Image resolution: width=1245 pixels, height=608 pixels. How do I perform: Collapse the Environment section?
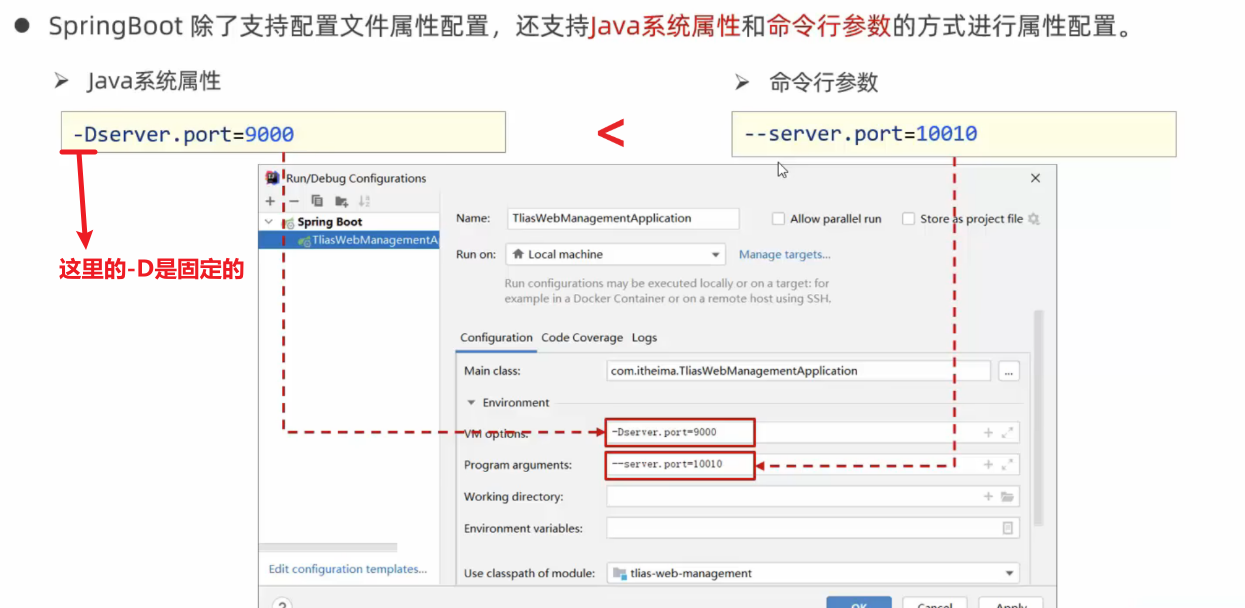(470, 403)
